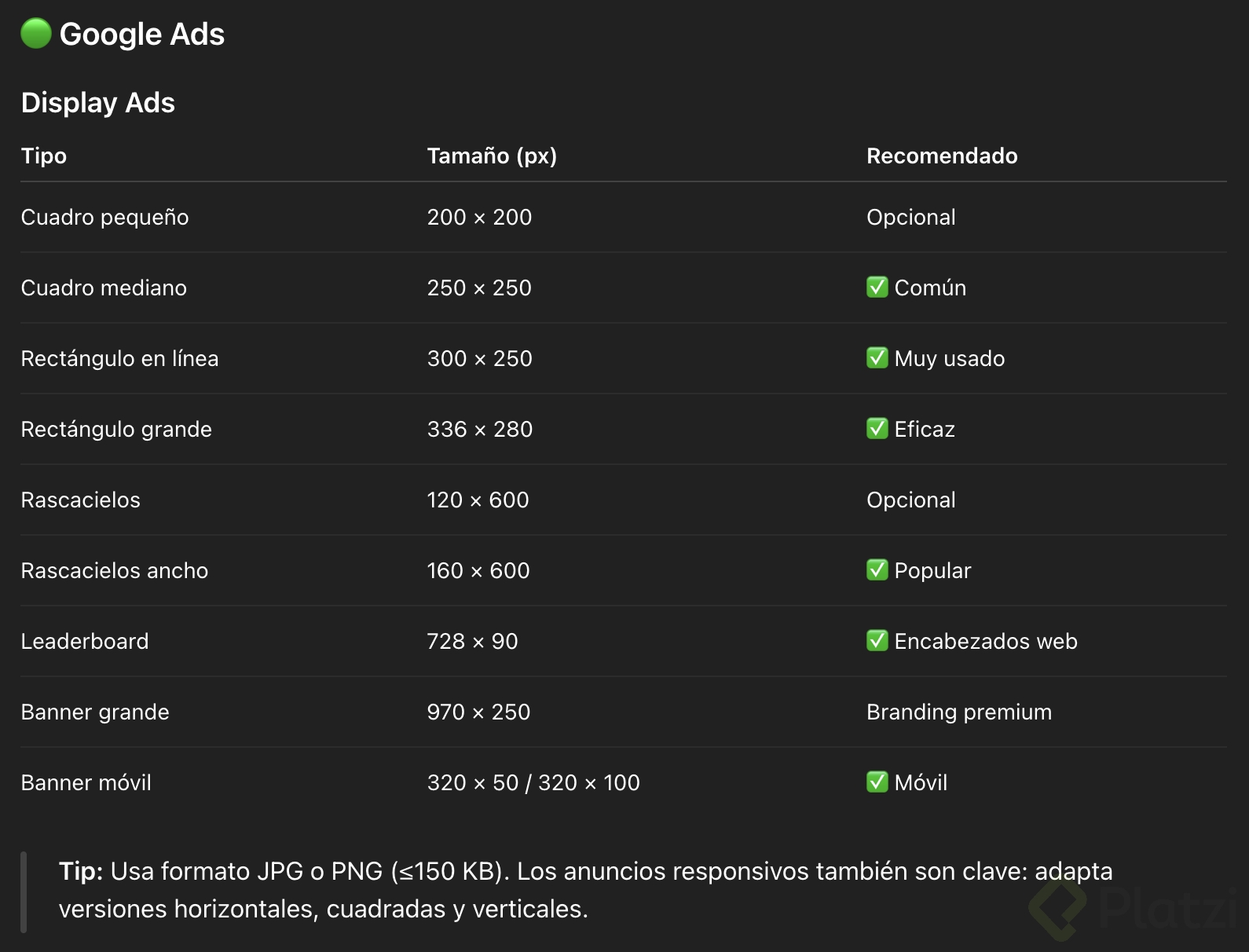Click the 320 × 50 / 320 × 100 cell
1249x952 pixels.
click(x=533, y=782)
